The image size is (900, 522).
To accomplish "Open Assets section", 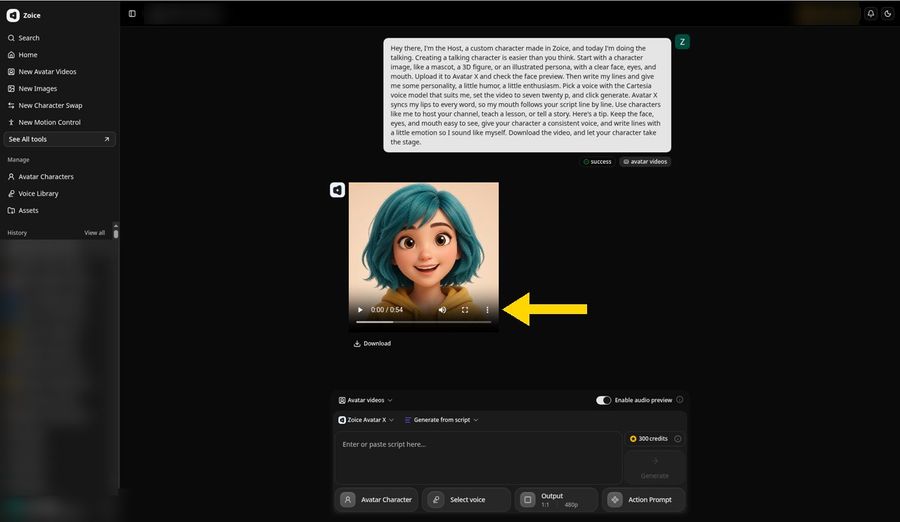I will 23,210.
